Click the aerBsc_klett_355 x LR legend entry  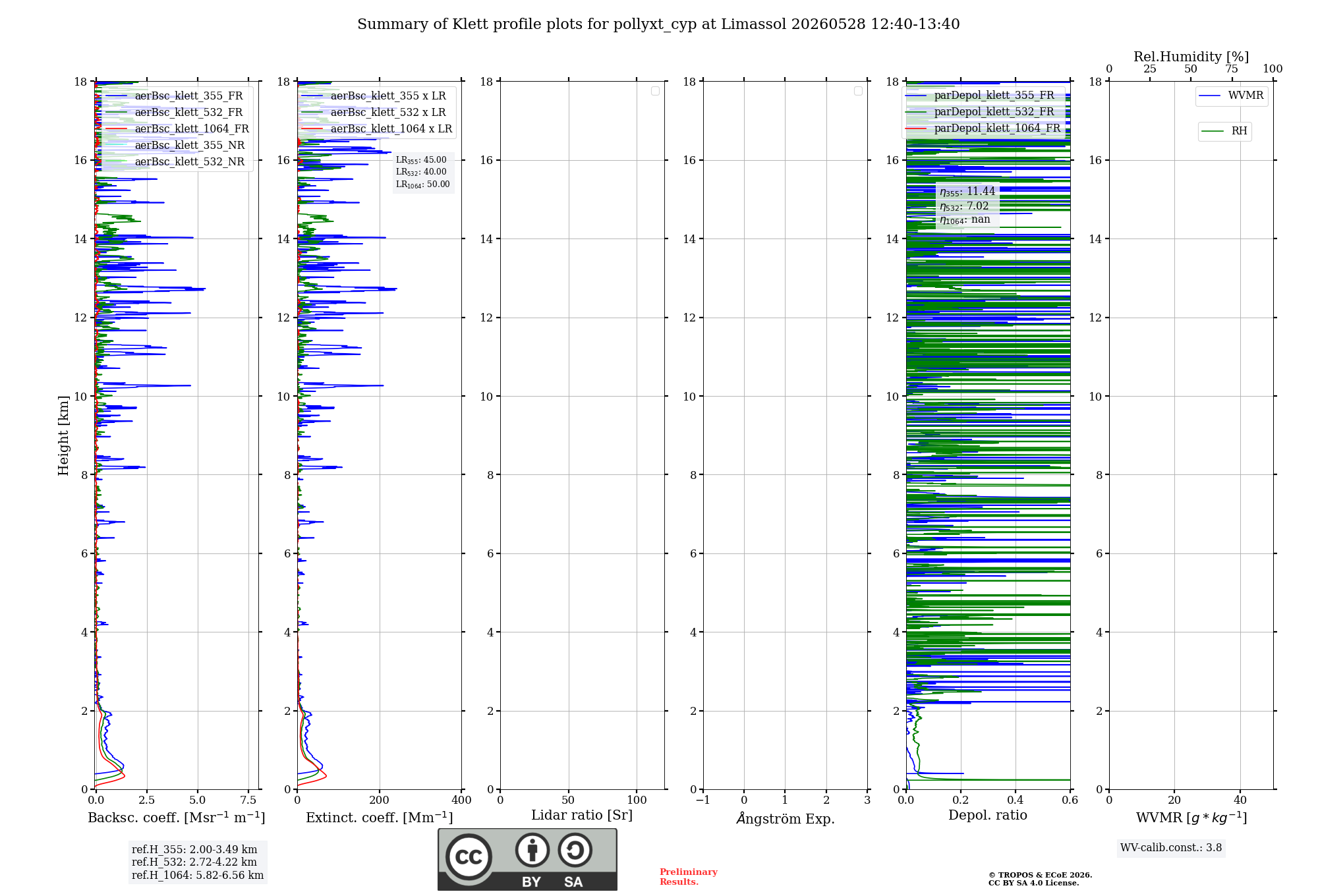(x=374, y=96)
